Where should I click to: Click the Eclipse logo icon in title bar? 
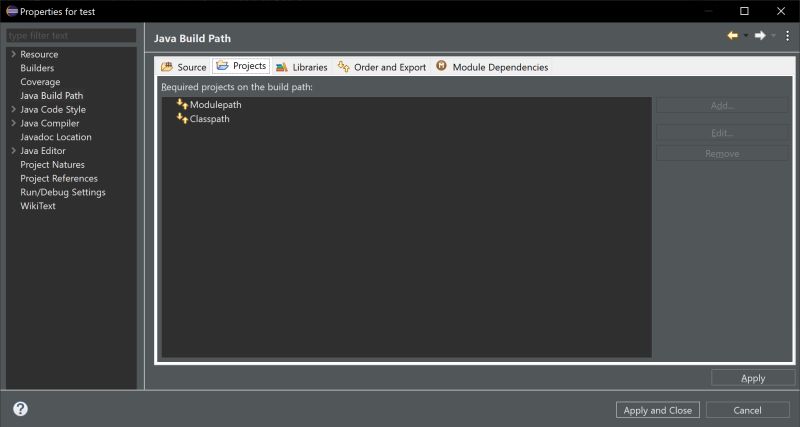[x=12, y=11]
